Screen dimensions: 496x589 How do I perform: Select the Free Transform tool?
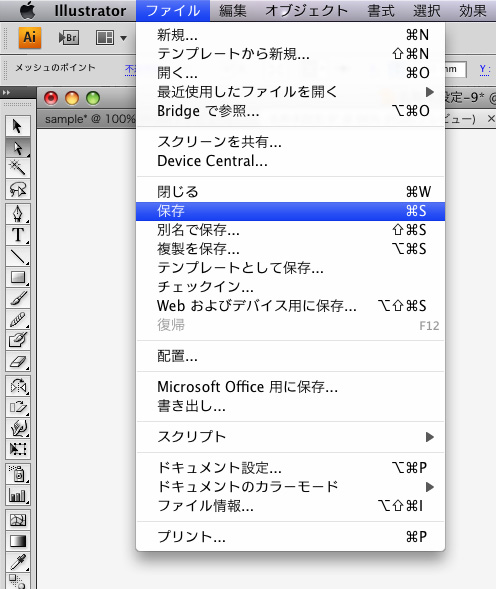[x=18, y=449]
